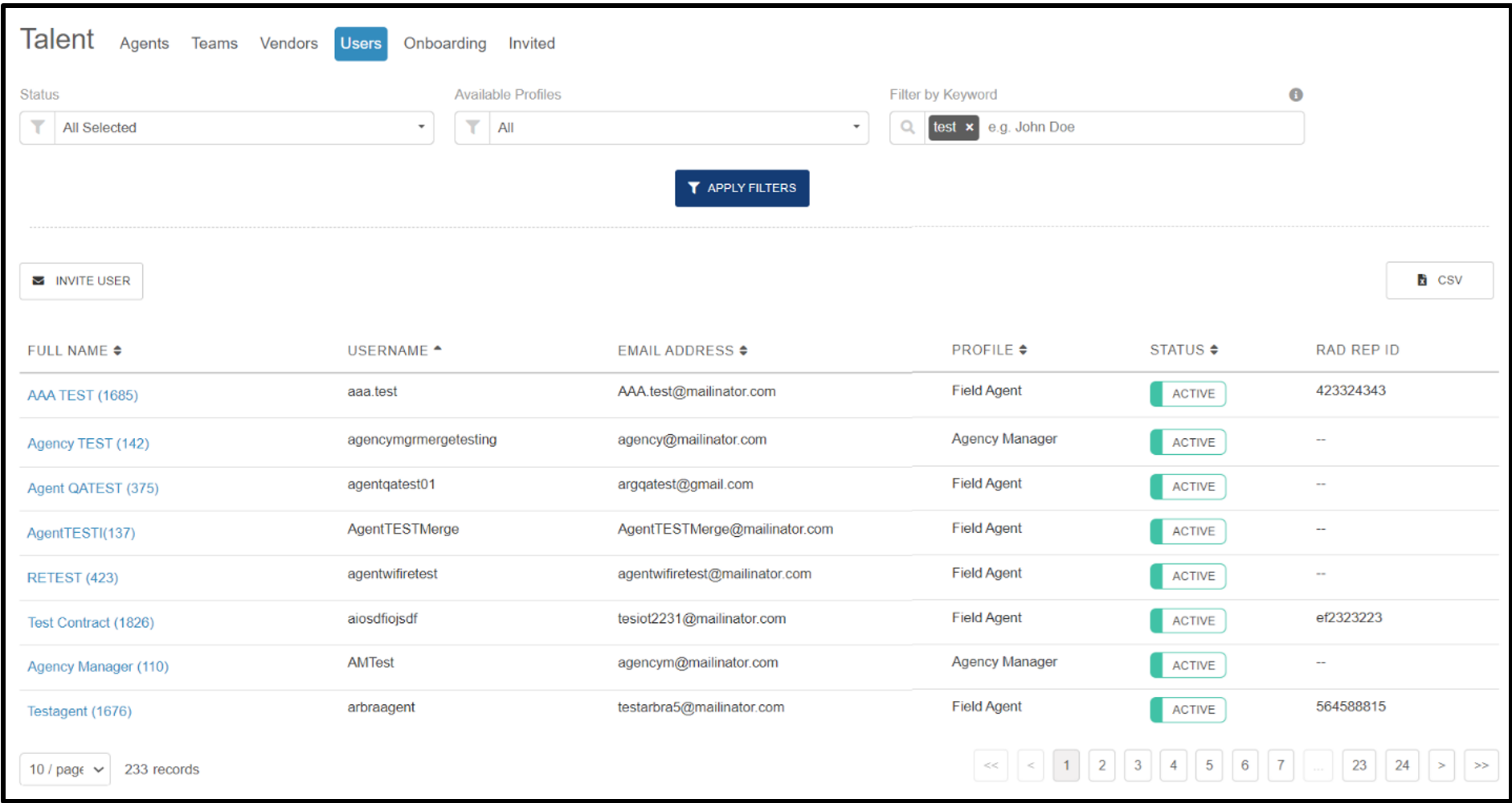
Task: Sort by Status column arrows
Action: (x=1214, y=350)
